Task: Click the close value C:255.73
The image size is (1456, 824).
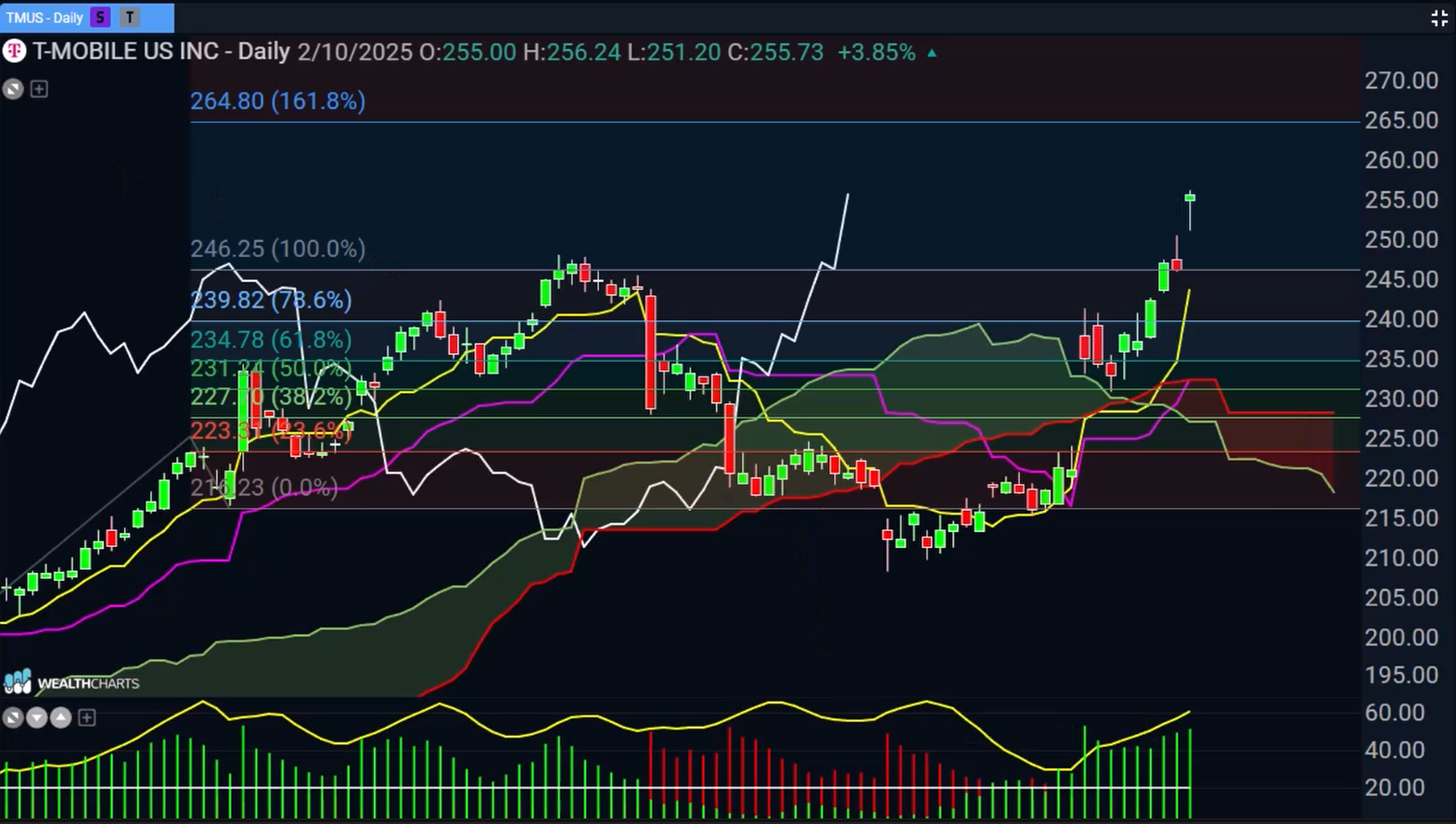Action: click(x=775, y=52)
